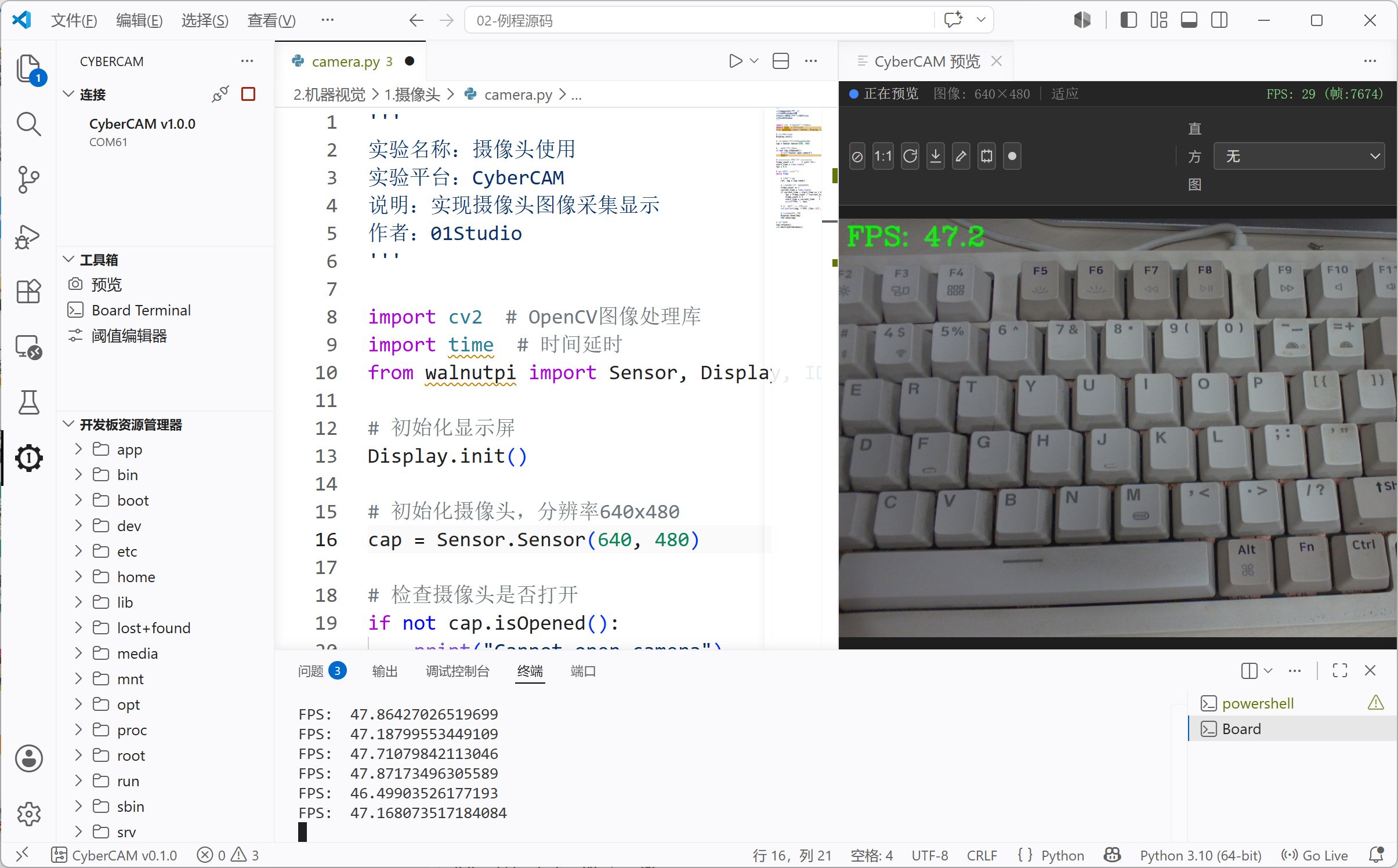This screenshot has height=868, width=1398.
Task: Open the 编辑(E) menu
Action: coord(139,20)
